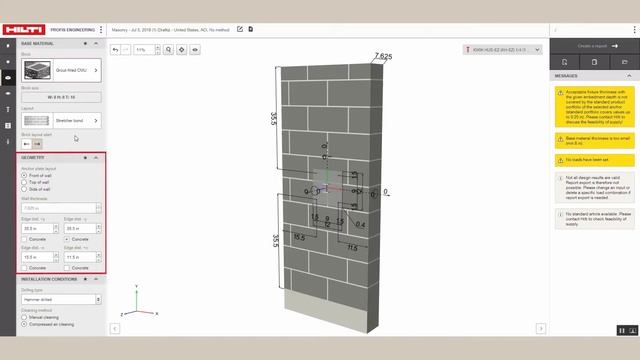Toggle Concrete checkbox under 15.5 edge distance

pos(24,268)
